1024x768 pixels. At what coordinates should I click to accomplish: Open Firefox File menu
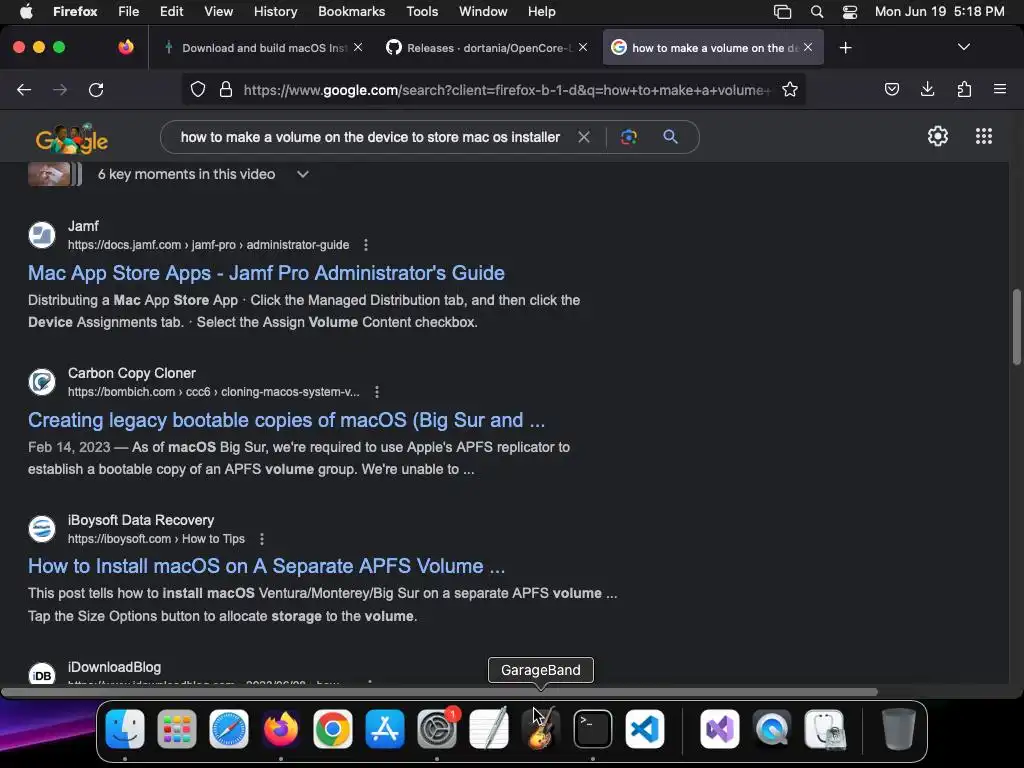[x=129, y=12]
